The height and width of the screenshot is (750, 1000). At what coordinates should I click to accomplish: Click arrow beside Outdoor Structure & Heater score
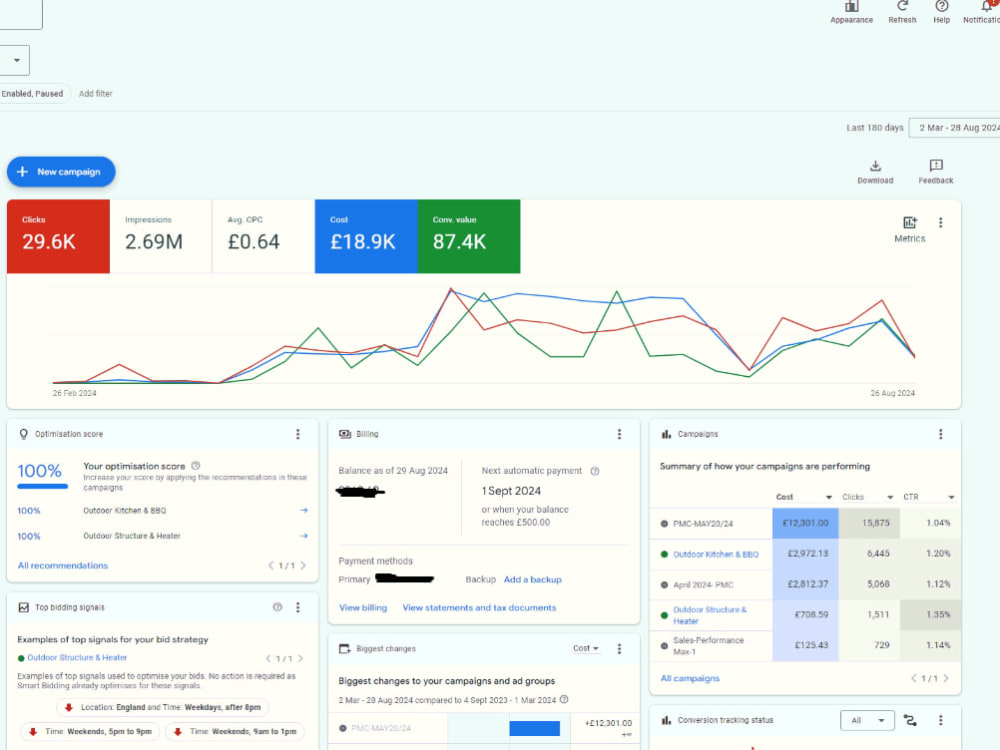[304, 536]
